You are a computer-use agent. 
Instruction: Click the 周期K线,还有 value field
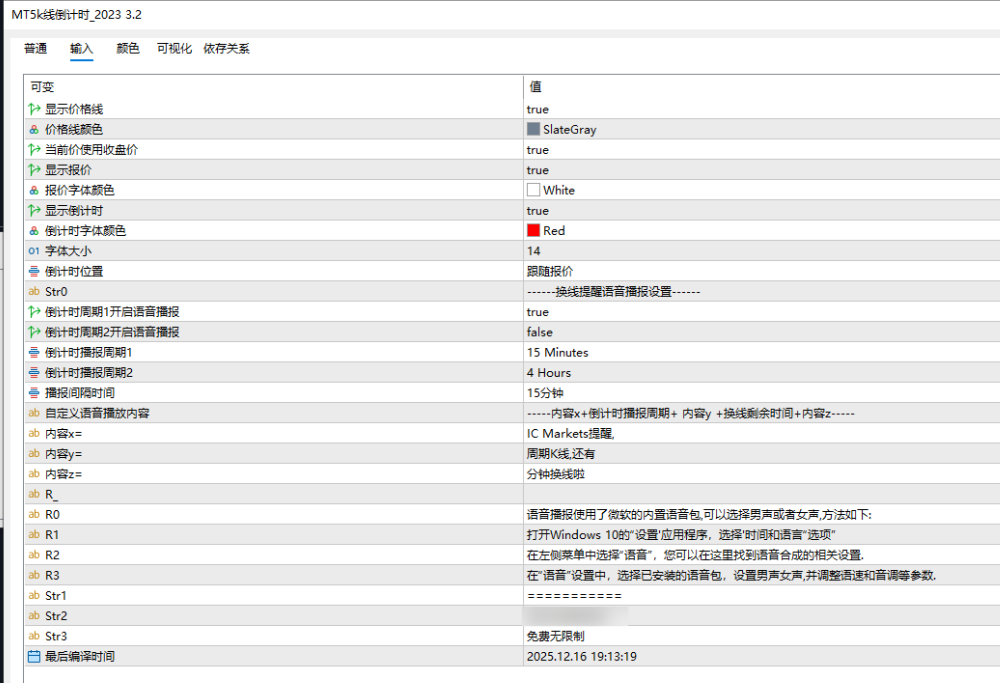click(761, 453)
